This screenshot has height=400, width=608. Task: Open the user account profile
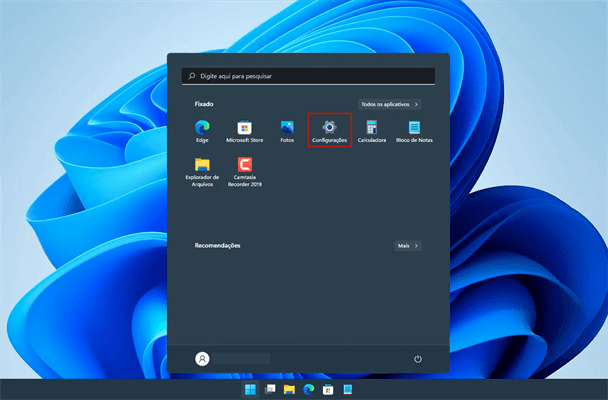[203, 359]
